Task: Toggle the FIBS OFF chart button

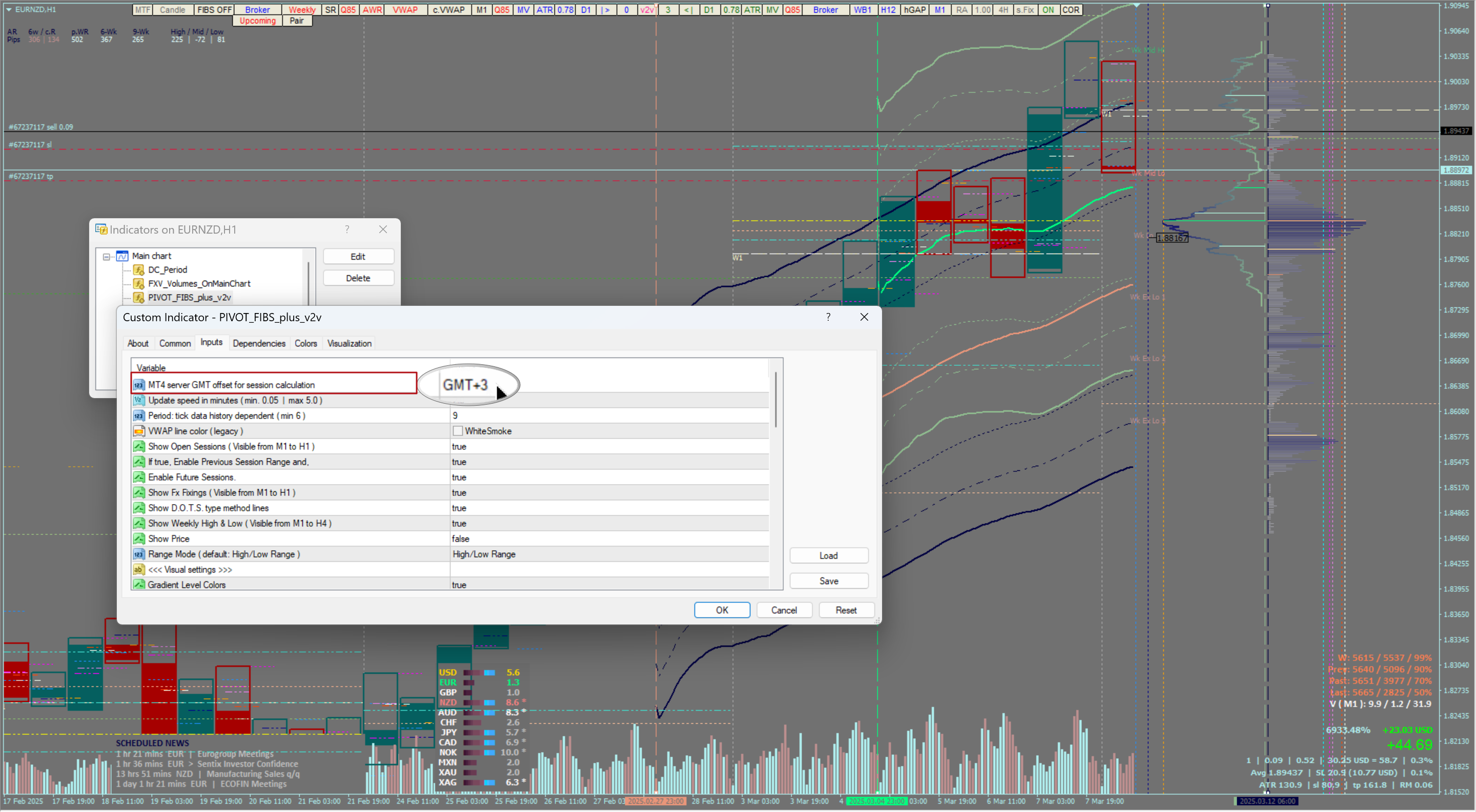Action: 214,10
